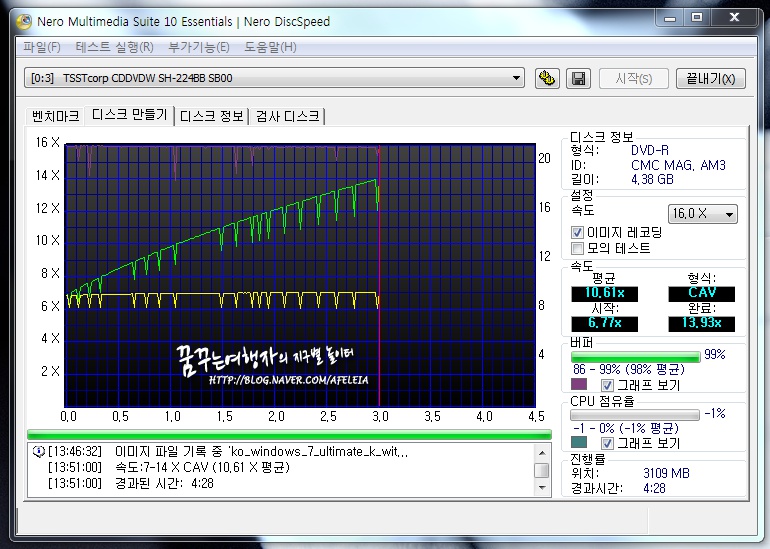Image resolution: width=770 pixels, height=549 pixels.
Task: Click the teal CPU graph color swatch
Action: 579,442
